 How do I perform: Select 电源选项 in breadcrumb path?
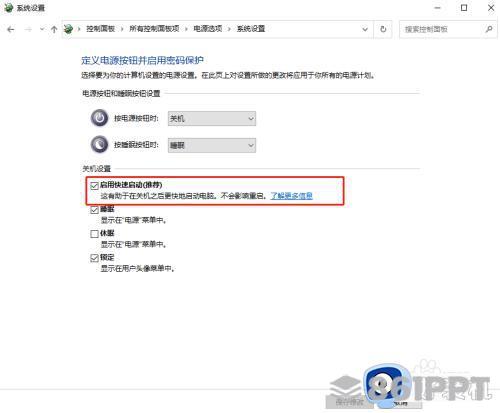click(x=208, y=29)
